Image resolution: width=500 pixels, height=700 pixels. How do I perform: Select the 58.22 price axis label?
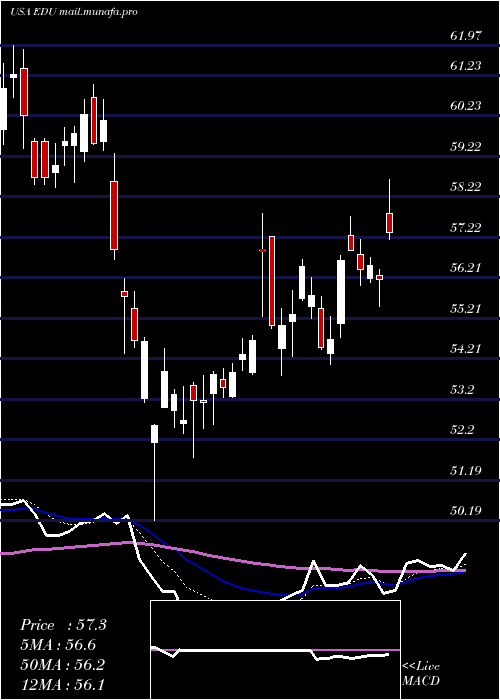coord(466,187)
